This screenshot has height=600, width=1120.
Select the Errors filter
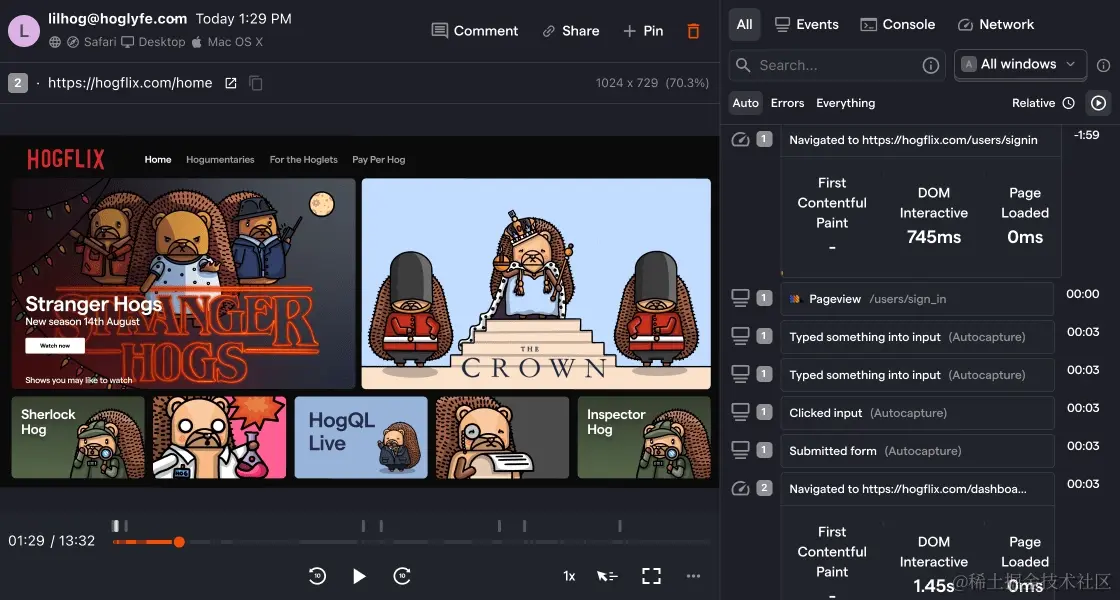[x=787, y=103]
